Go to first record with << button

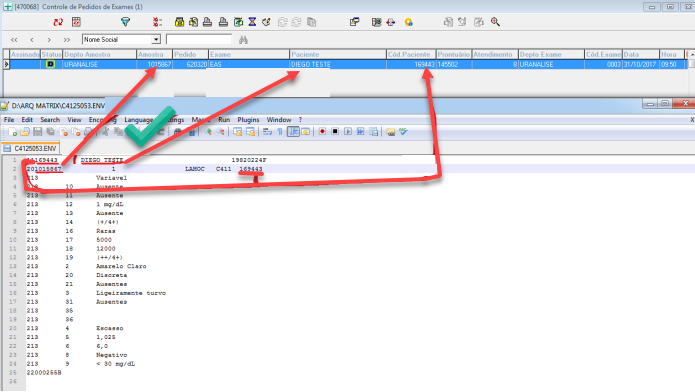tap(14, 40)
